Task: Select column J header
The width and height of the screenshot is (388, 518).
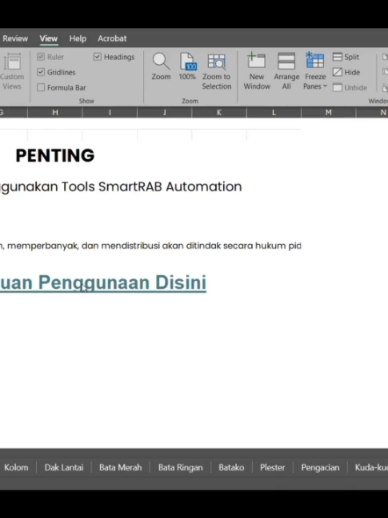Action: click(x=164, y=113)
